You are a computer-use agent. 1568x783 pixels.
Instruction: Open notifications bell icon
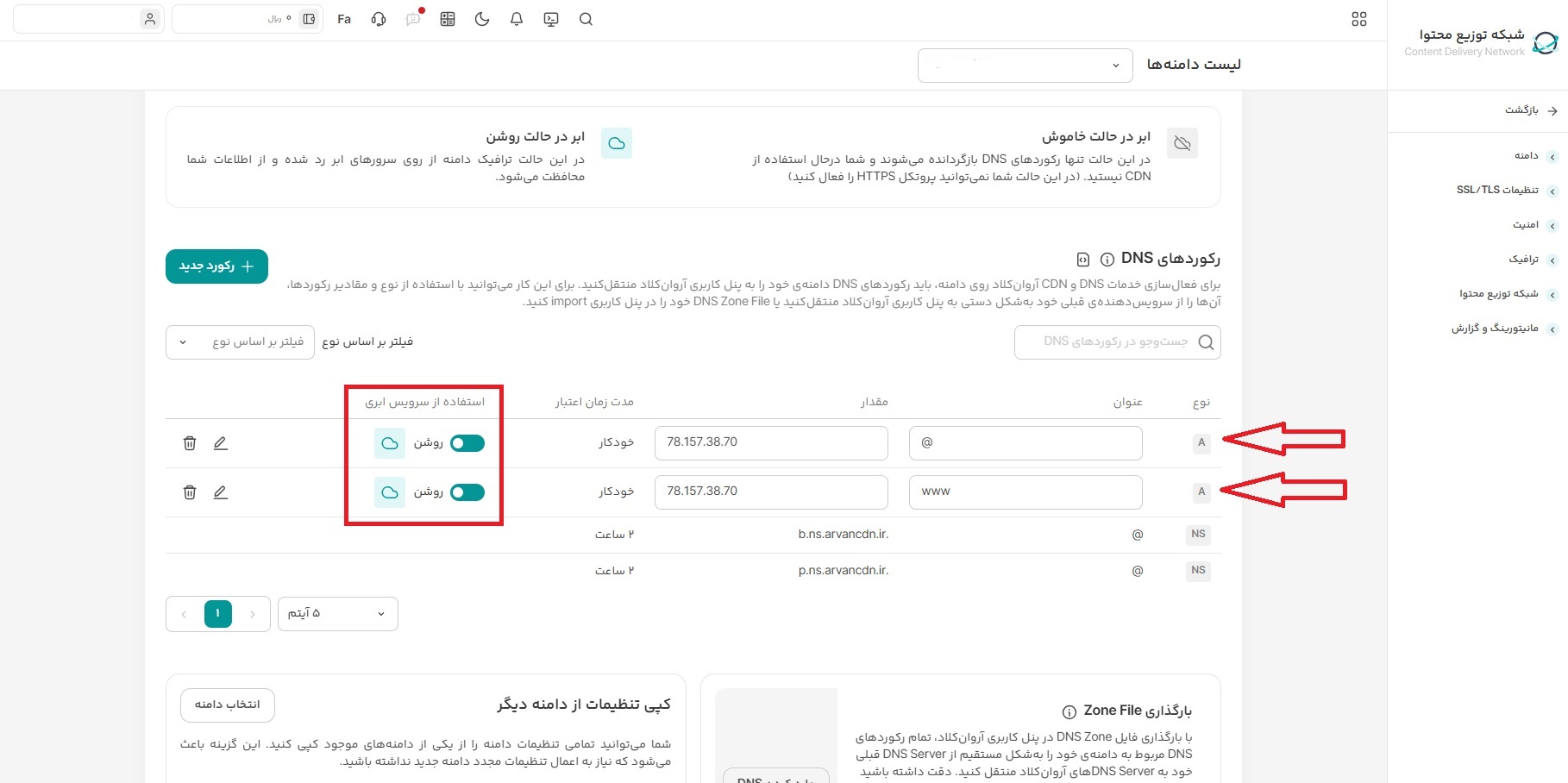tap(517, 19)
